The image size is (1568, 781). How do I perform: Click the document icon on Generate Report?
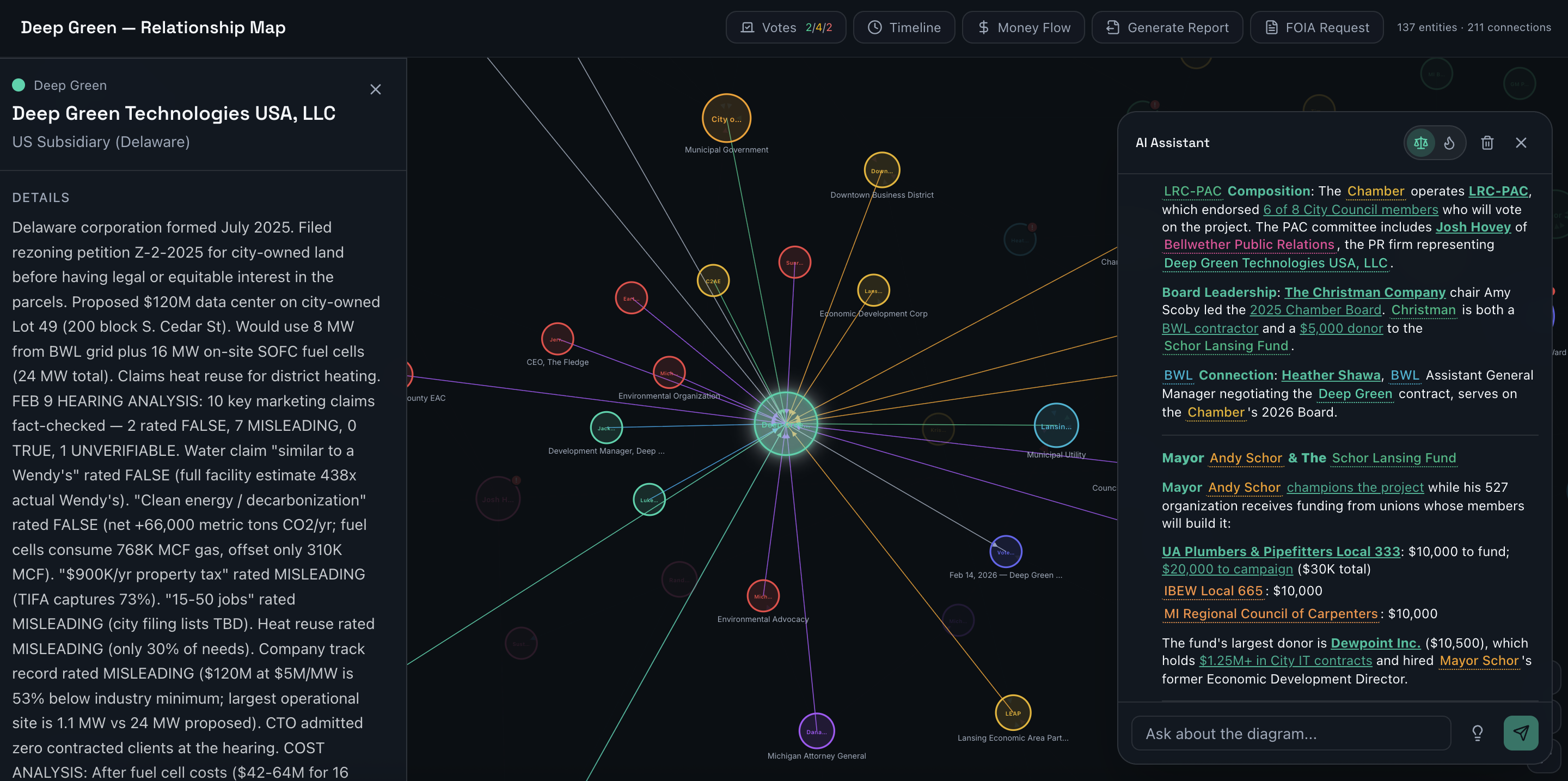1112,27
